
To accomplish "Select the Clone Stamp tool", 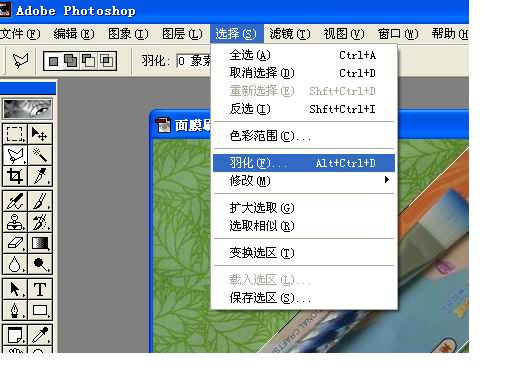I will pos(15,222).
